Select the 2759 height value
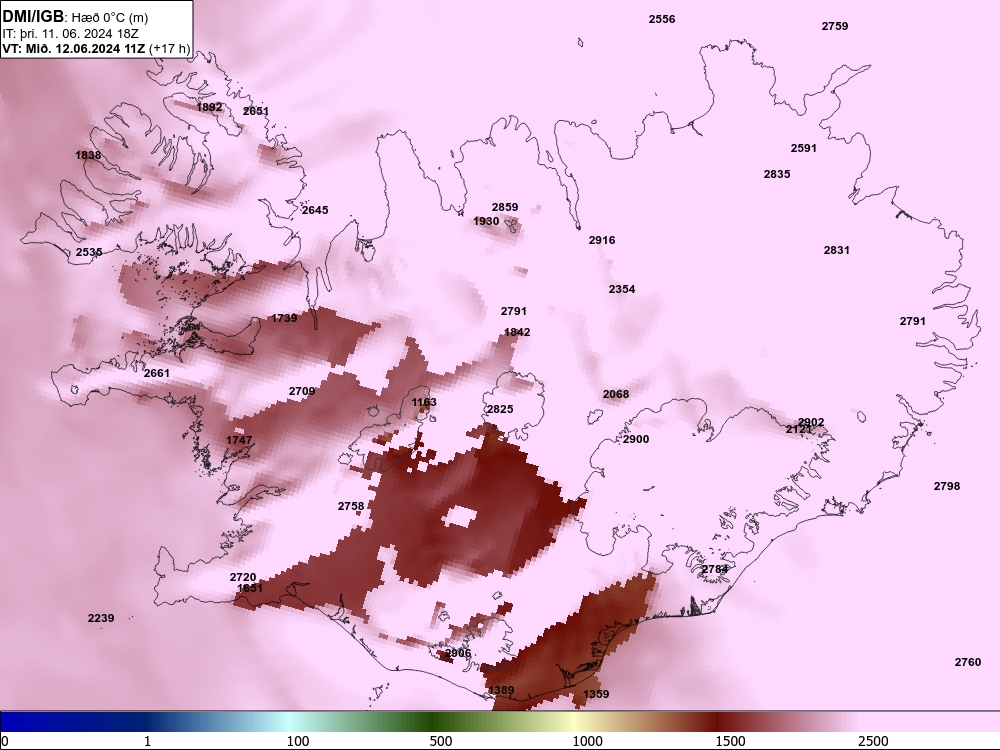The height and width of the screenshot is (750, 1000). point(835,26)
